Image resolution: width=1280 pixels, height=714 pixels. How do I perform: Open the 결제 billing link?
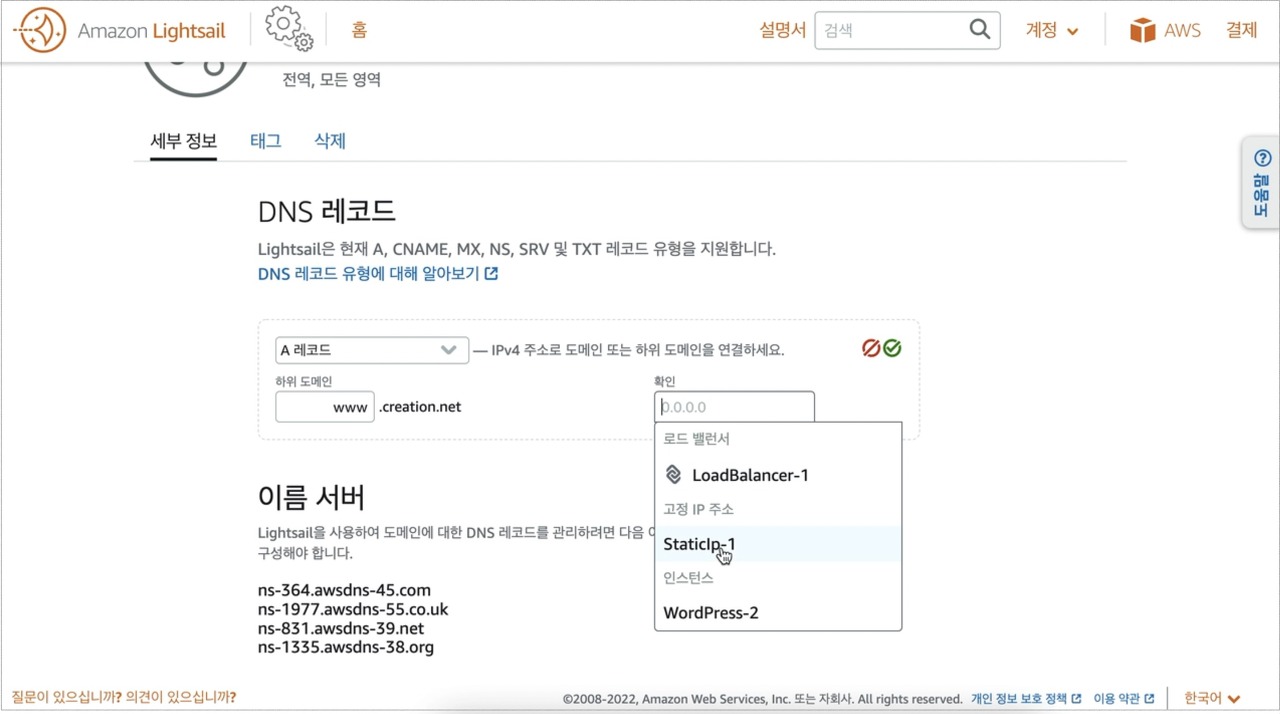coord(1242,30)
